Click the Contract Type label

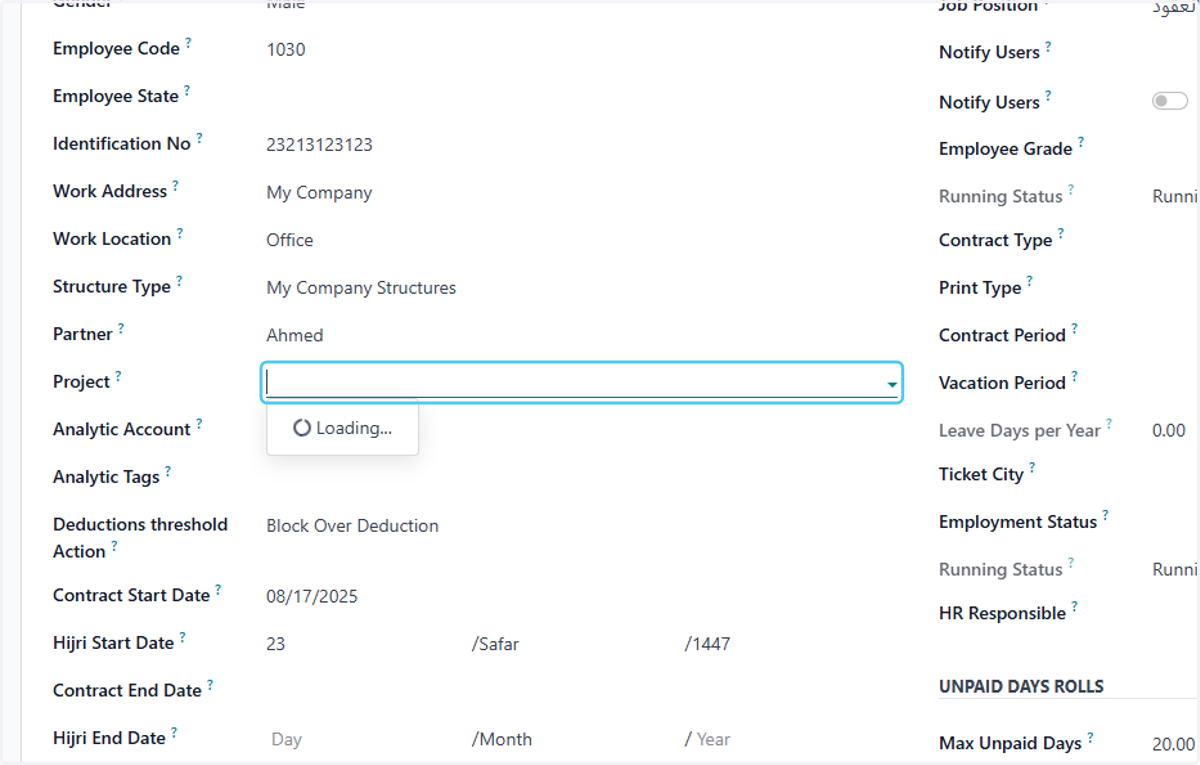pyautogui.click(x=995, y=240)
